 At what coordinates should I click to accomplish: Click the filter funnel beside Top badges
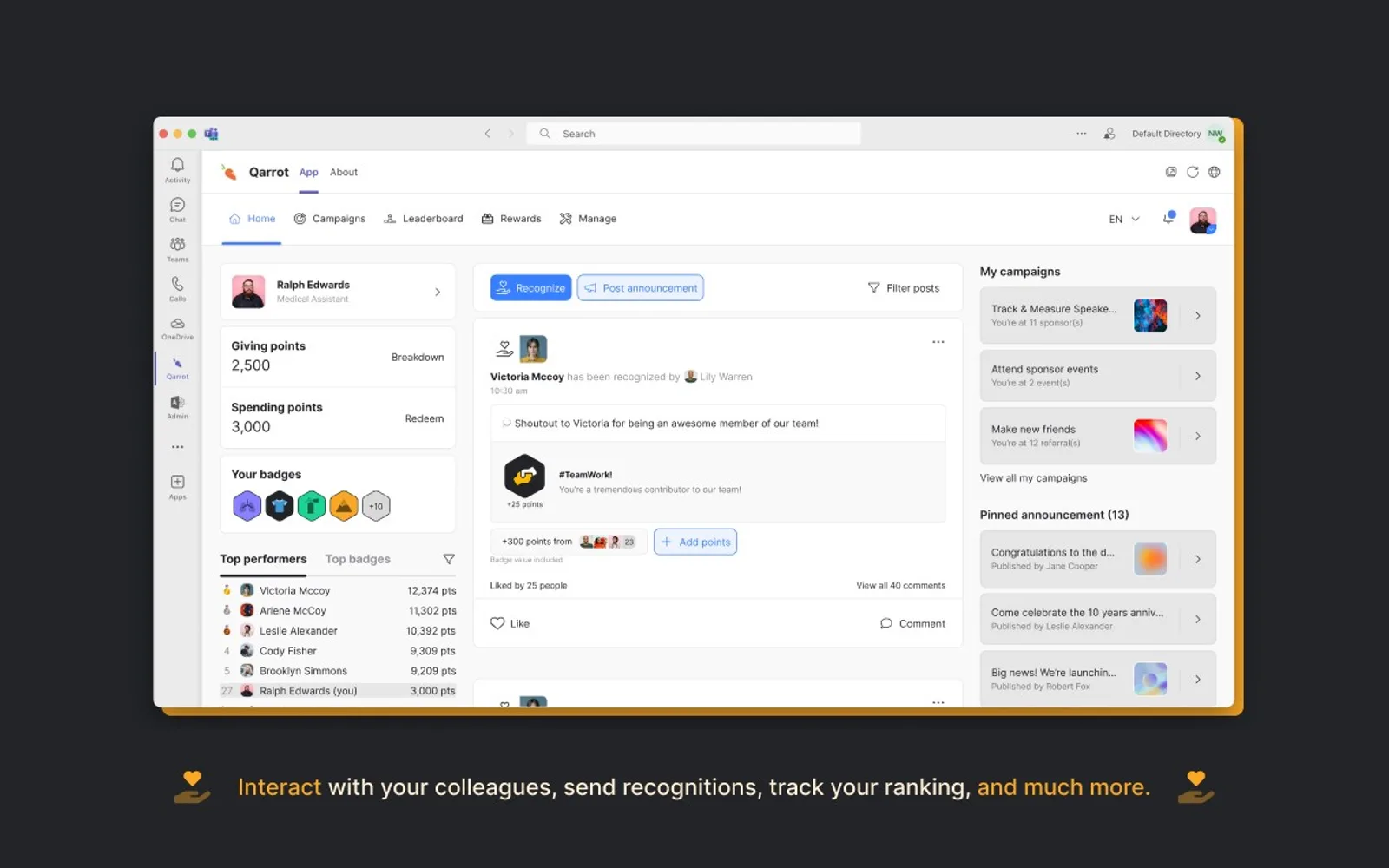pos(449,559)
